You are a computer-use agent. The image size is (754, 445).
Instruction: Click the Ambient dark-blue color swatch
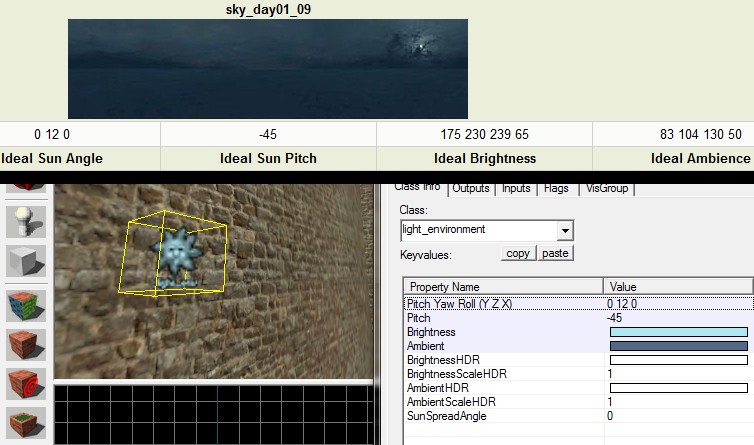pos(679,346)
